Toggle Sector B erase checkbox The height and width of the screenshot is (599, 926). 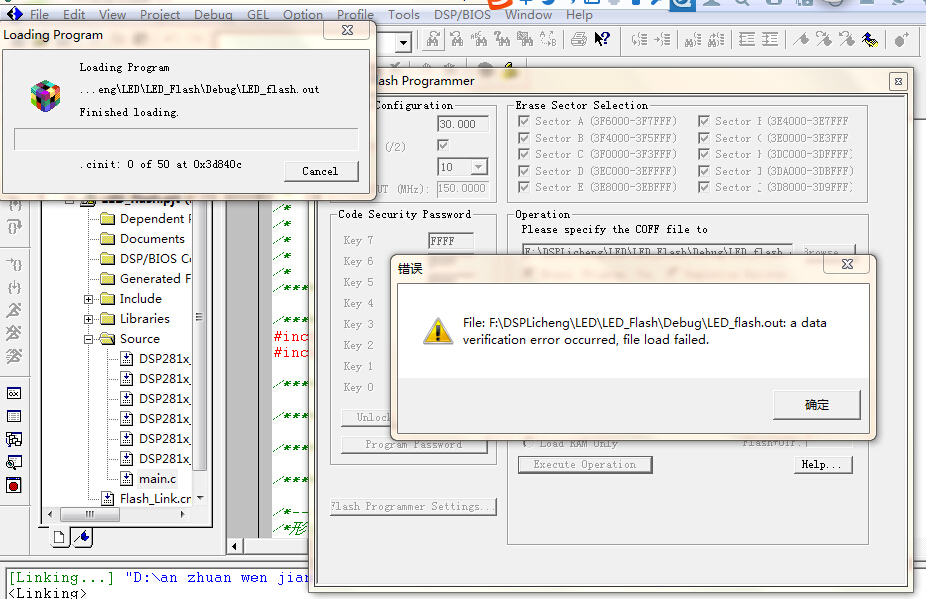point(523,138)
